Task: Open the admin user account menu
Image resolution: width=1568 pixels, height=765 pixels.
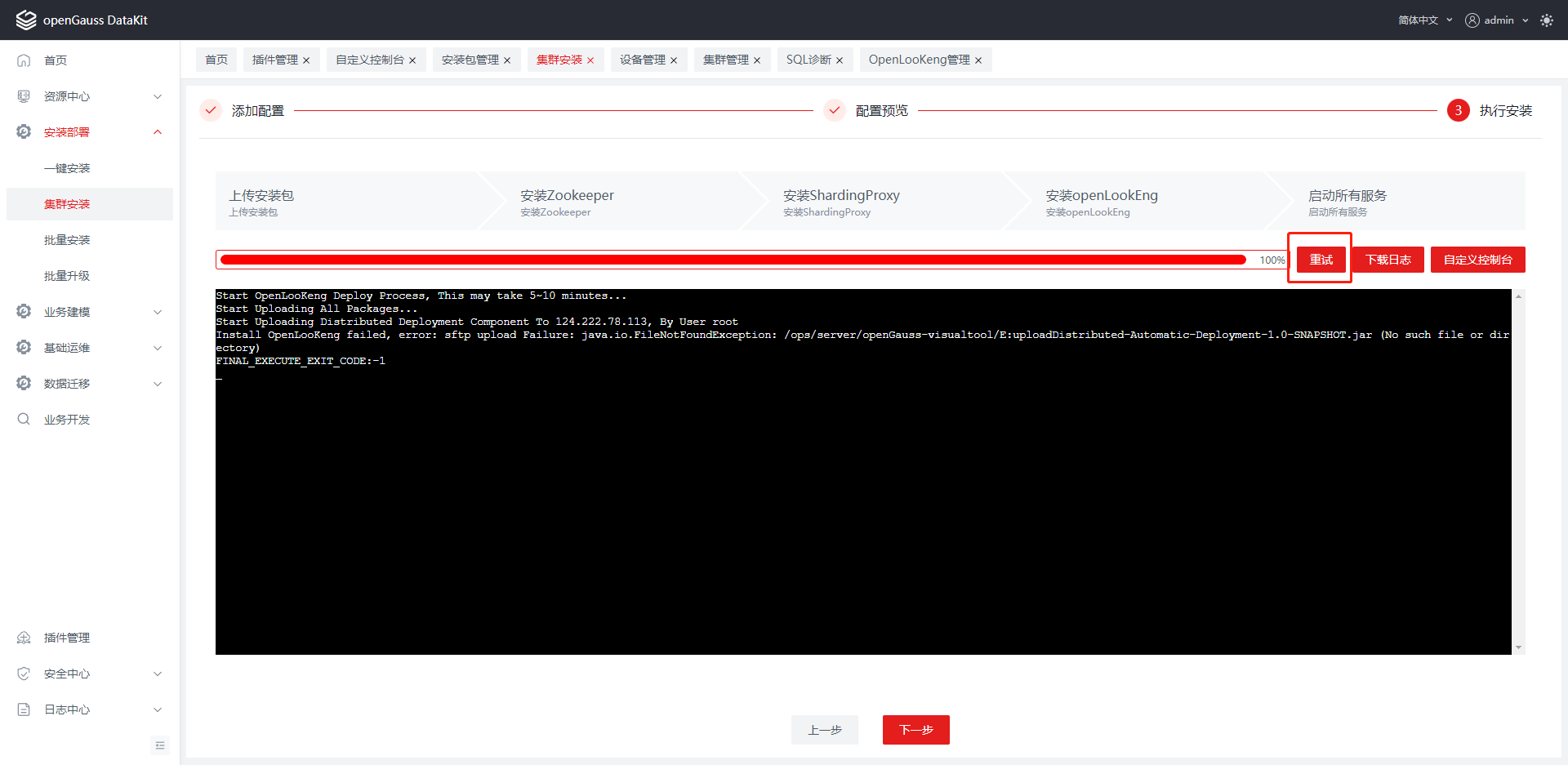Action: [x=1496, y=20]
